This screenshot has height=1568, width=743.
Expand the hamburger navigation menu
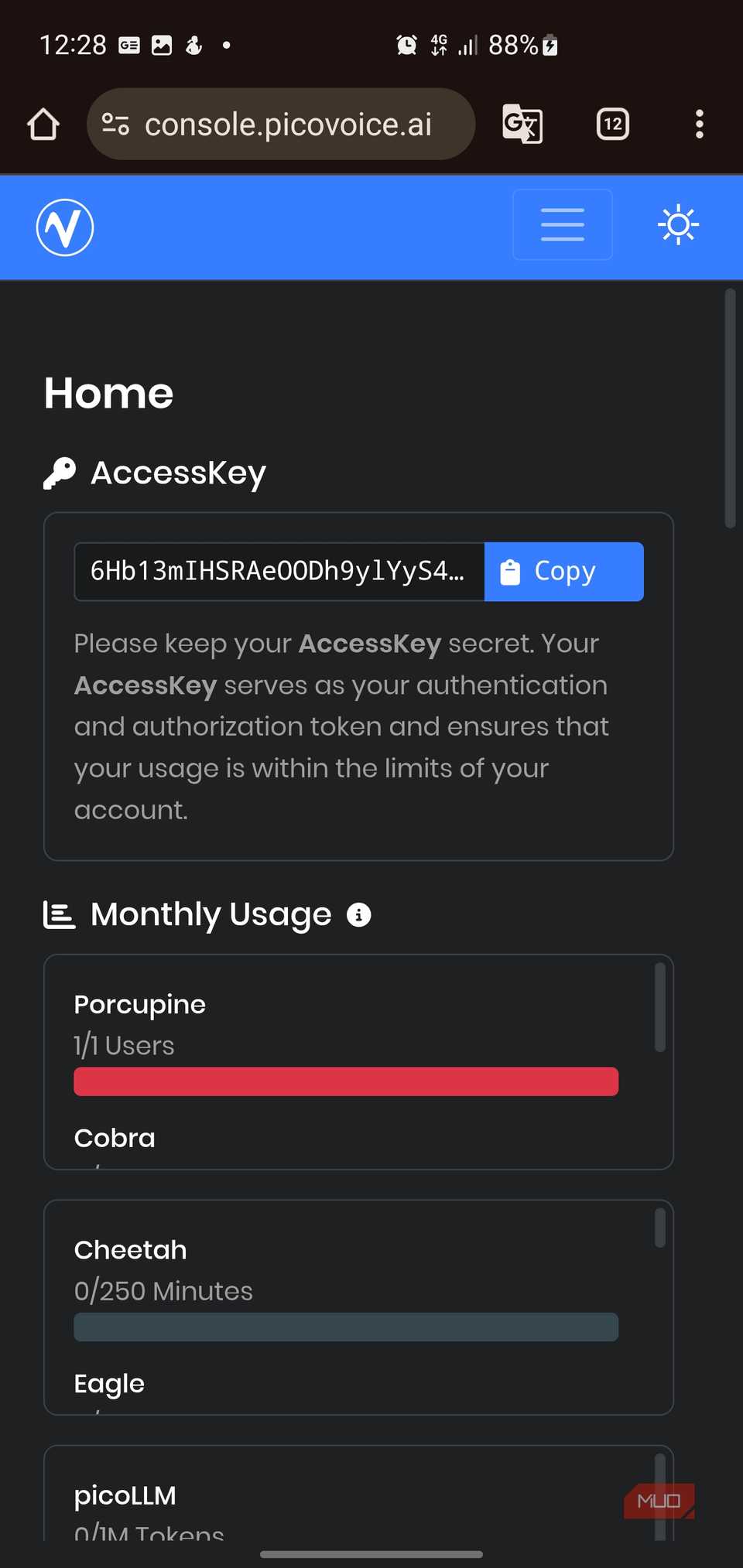click(x=563, y=224)
